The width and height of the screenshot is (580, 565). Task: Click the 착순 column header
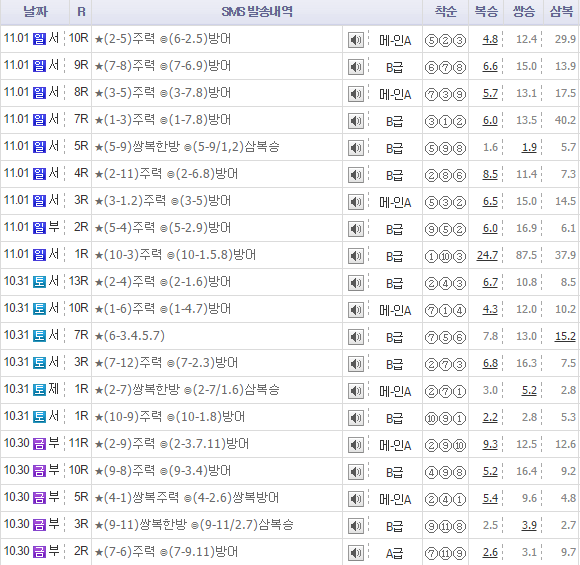click(445, 12)
